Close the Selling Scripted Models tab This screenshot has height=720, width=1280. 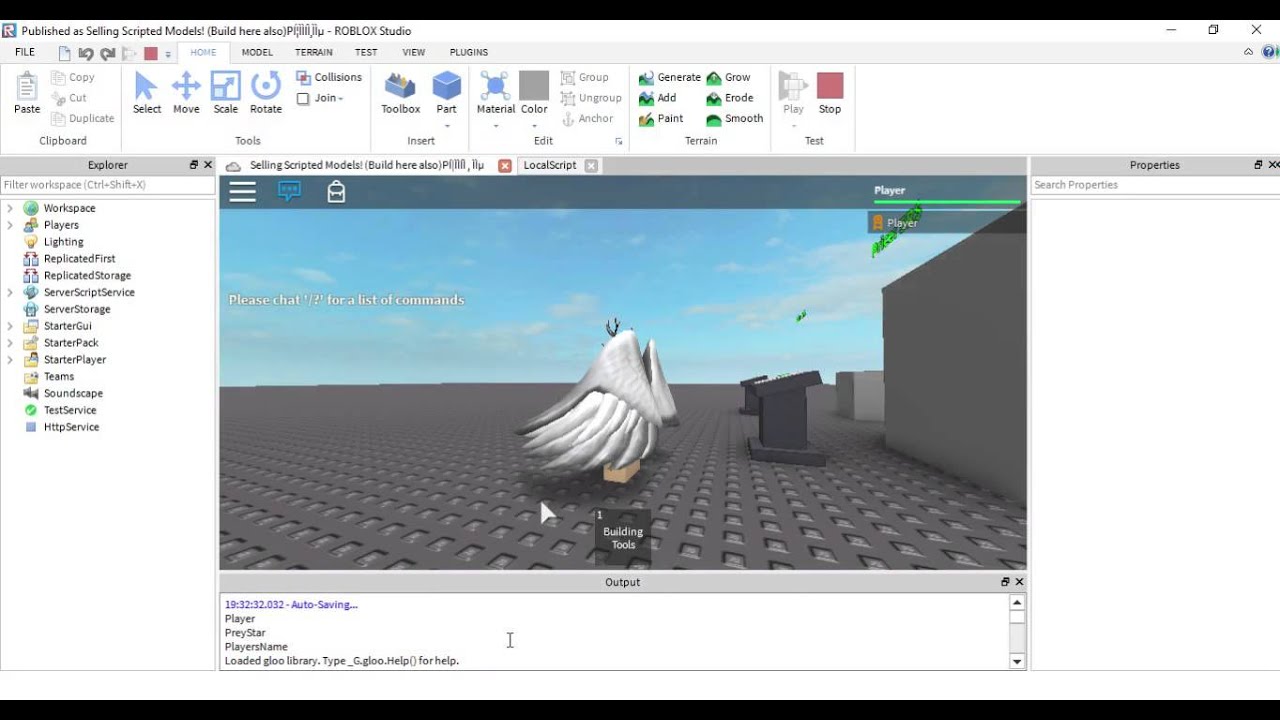[505, 166]
